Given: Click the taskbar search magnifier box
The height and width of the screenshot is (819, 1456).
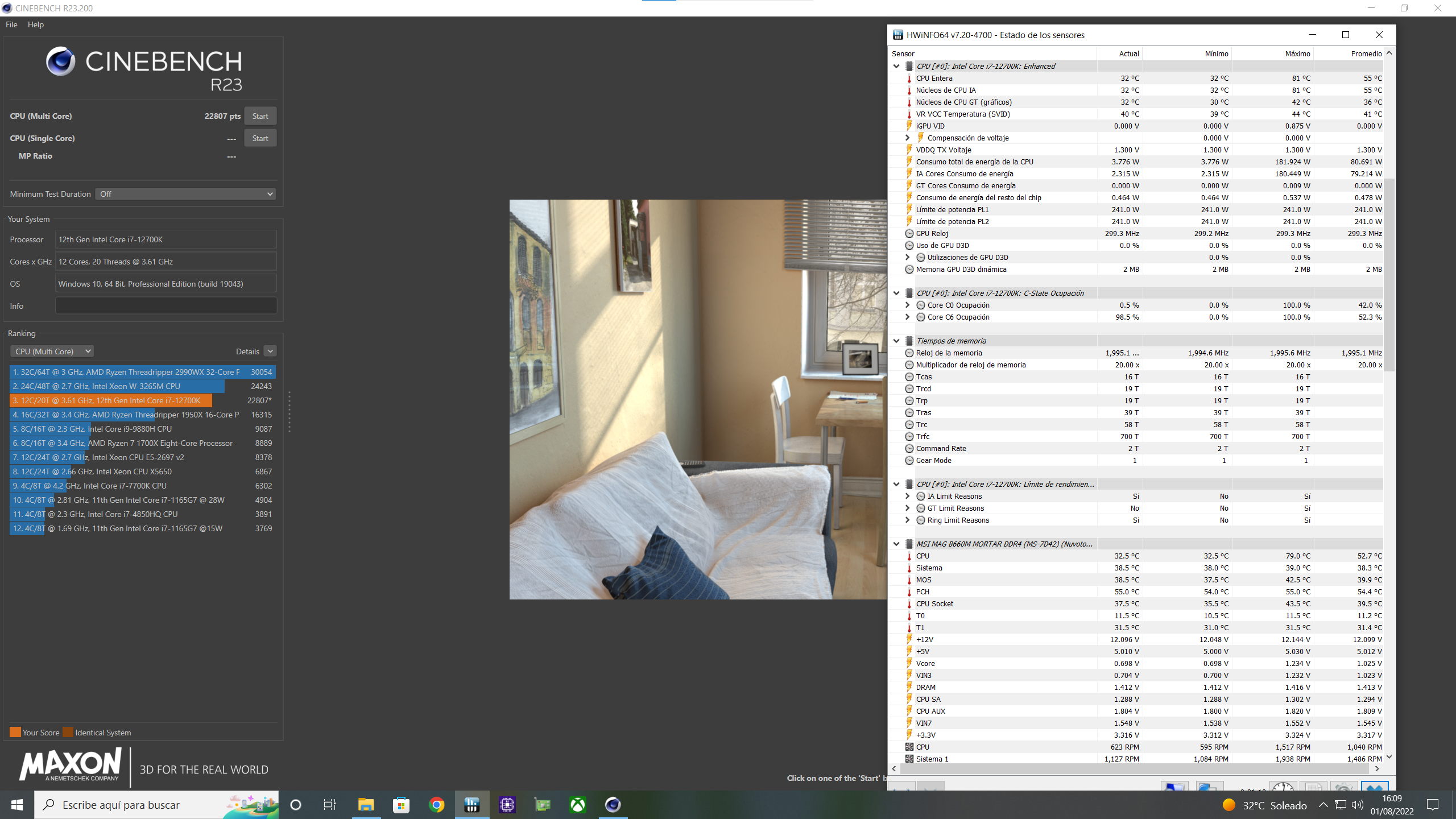Looking at the screenshot, I should pyautogui.click(x=156, y=805).
